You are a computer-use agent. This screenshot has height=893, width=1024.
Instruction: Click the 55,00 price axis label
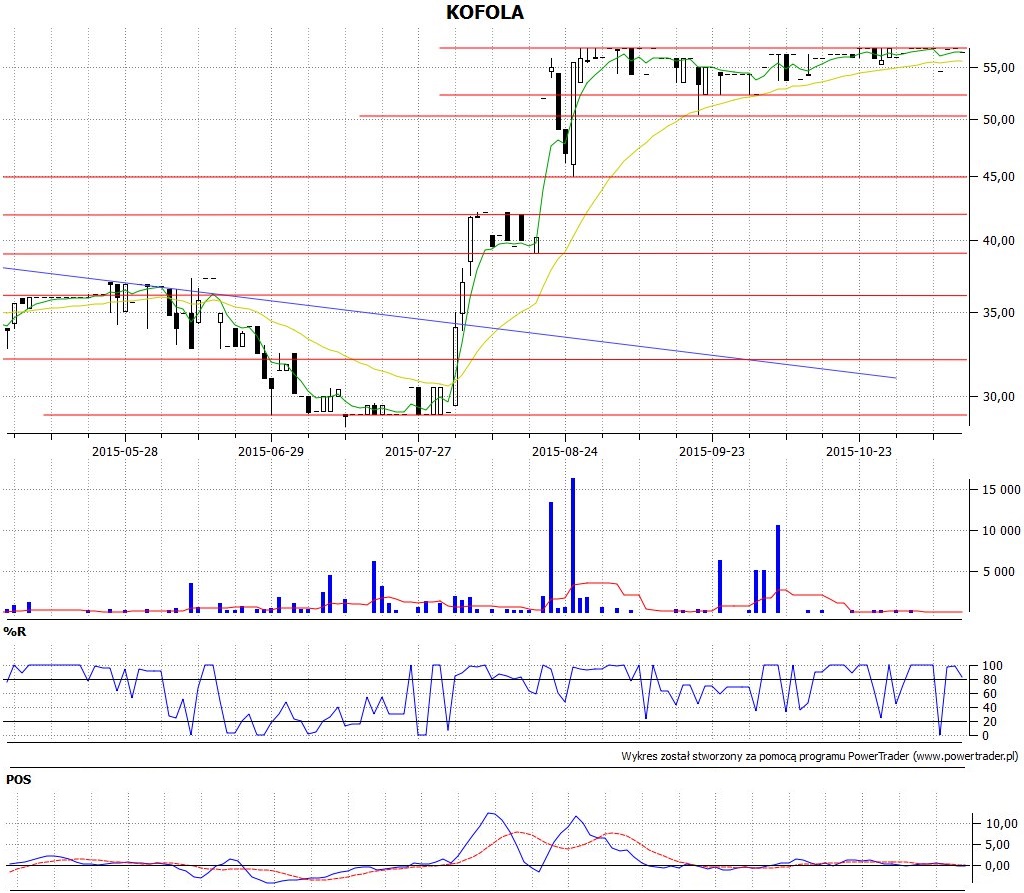click(x=999, y=67)
